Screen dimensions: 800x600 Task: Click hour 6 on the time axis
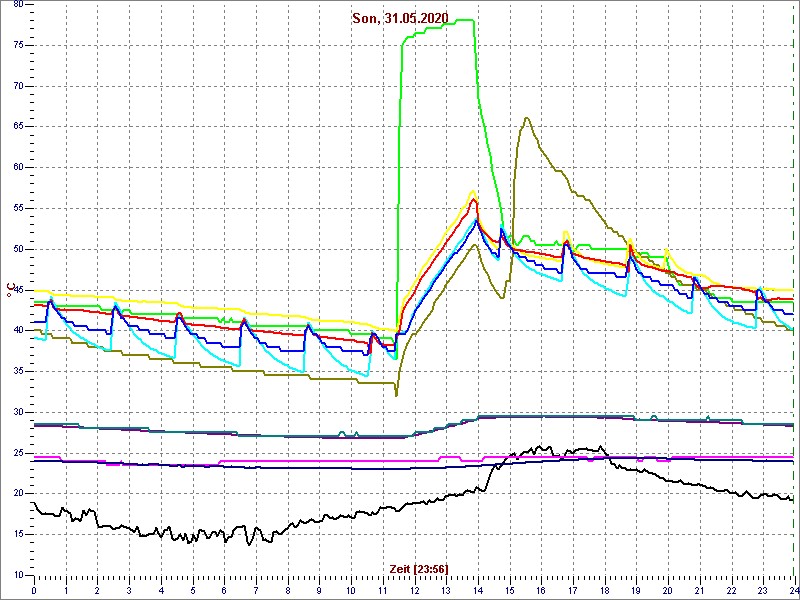(x=224, y=590)
